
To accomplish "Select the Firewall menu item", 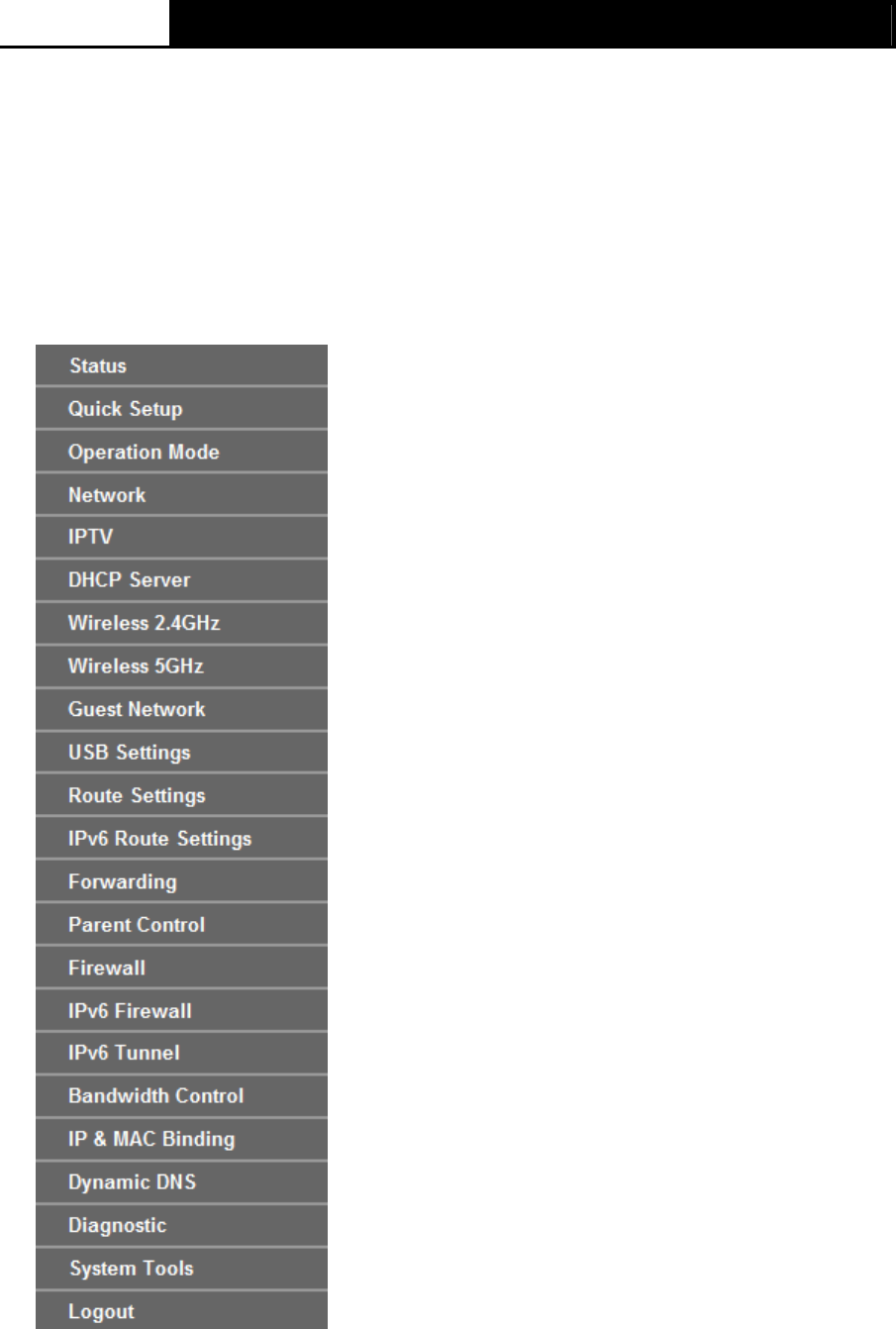I will [181, 968].
